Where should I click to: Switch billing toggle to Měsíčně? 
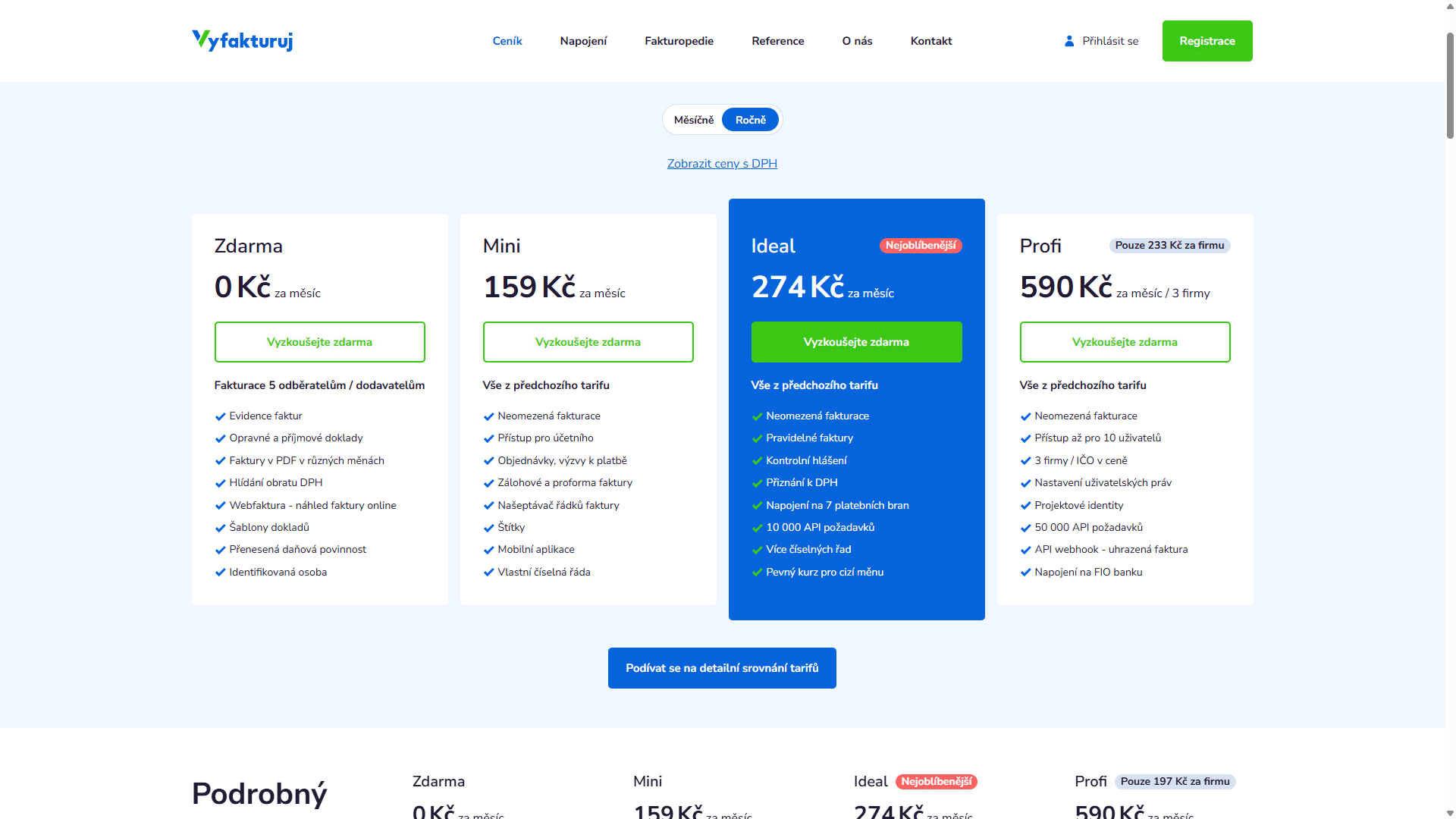(x=694, y=120)
